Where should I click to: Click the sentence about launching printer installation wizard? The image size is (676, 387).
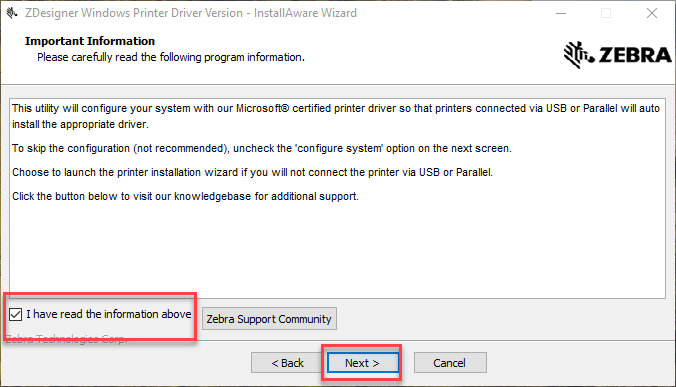click(252, 172)
